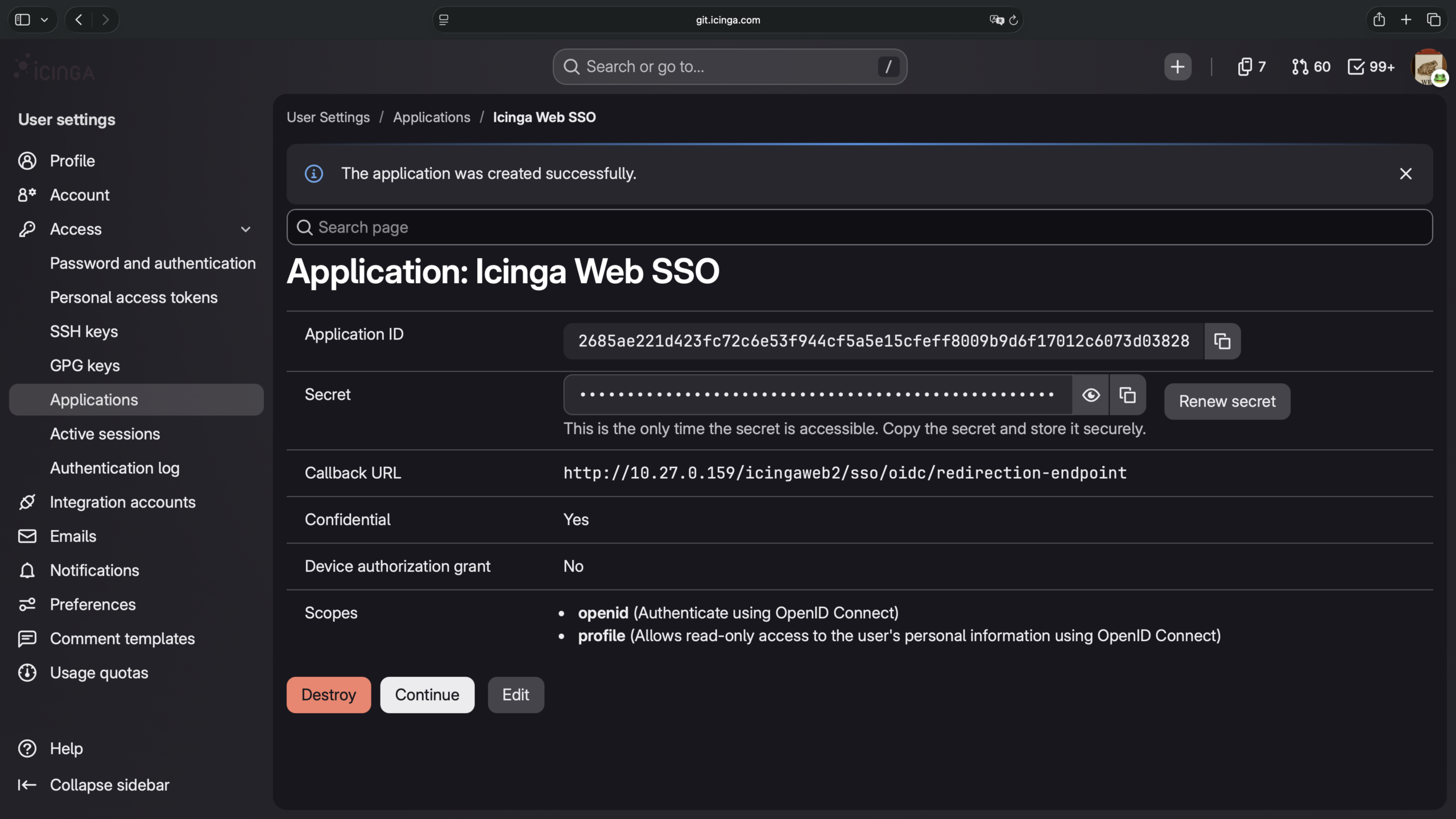The image size is (1456, 819).
Task: Open the user avatar menu
Action: (x=1429, y=67)
